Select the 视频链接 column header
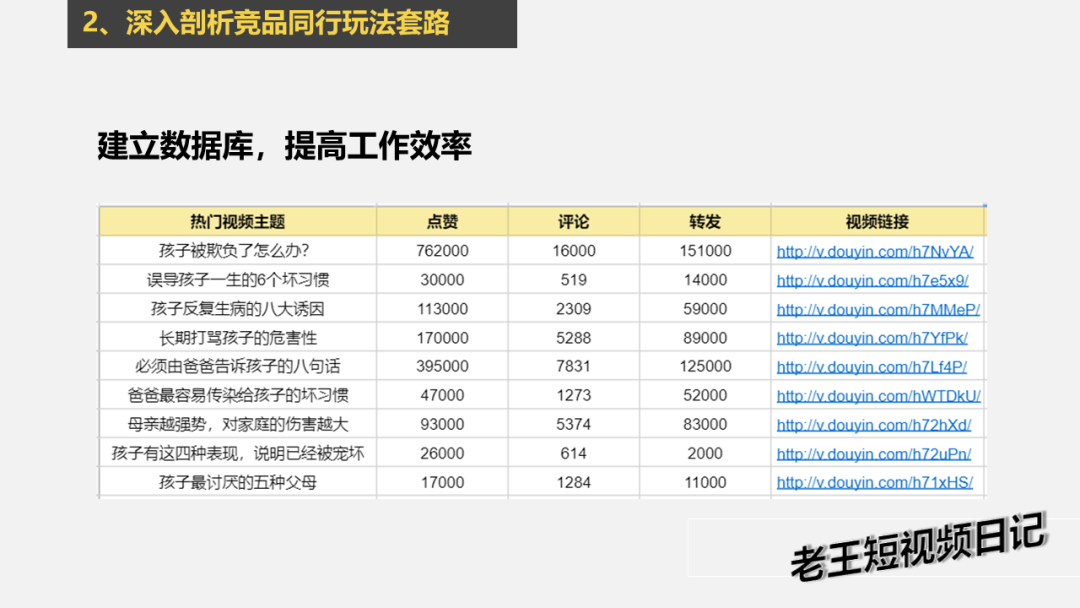Image resolution: width=1080 pixels, height=608 pixels. click(x=877, y=222)
